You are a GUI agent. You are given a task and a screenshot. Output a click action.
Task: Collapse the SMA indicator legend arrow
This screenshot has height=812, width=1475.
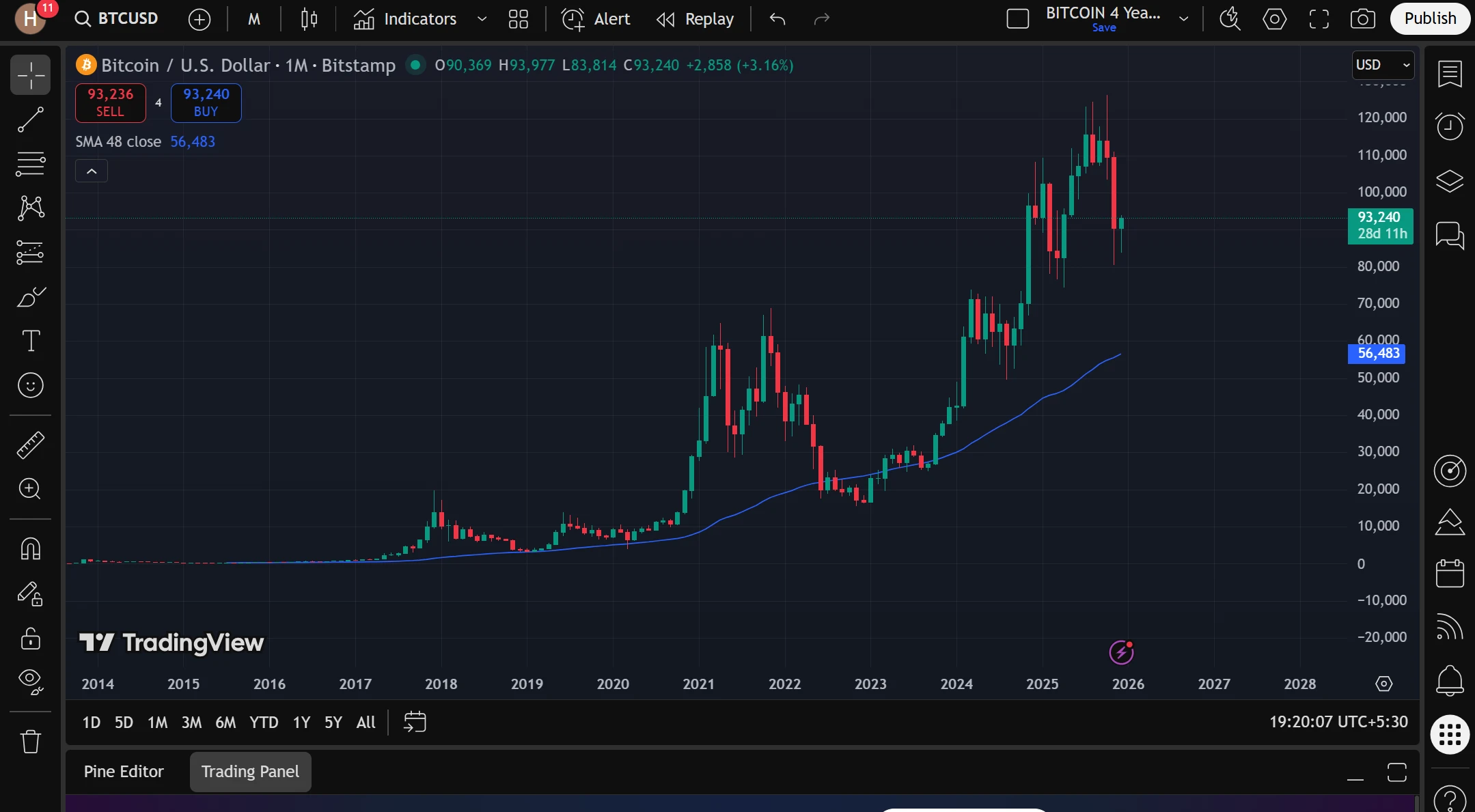(x=91, y=170)
